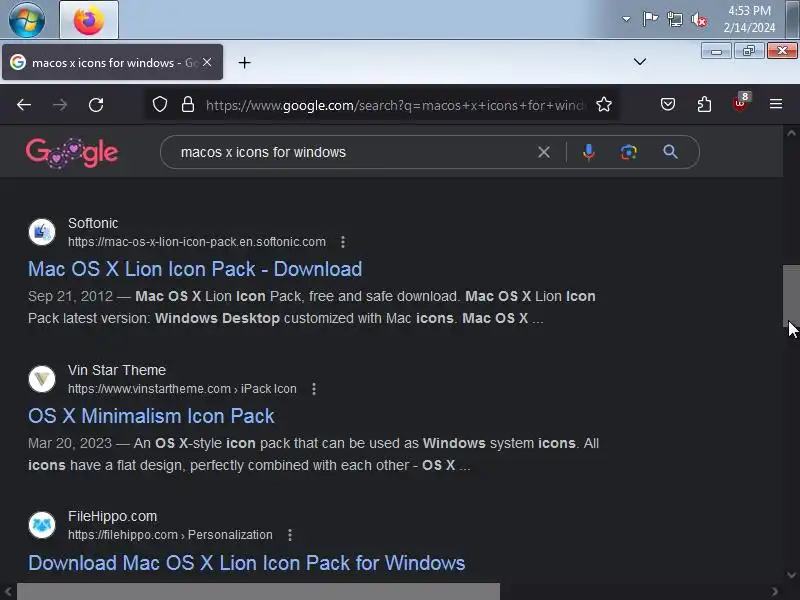Click the Google Valentine's logo

pos(72,152)
